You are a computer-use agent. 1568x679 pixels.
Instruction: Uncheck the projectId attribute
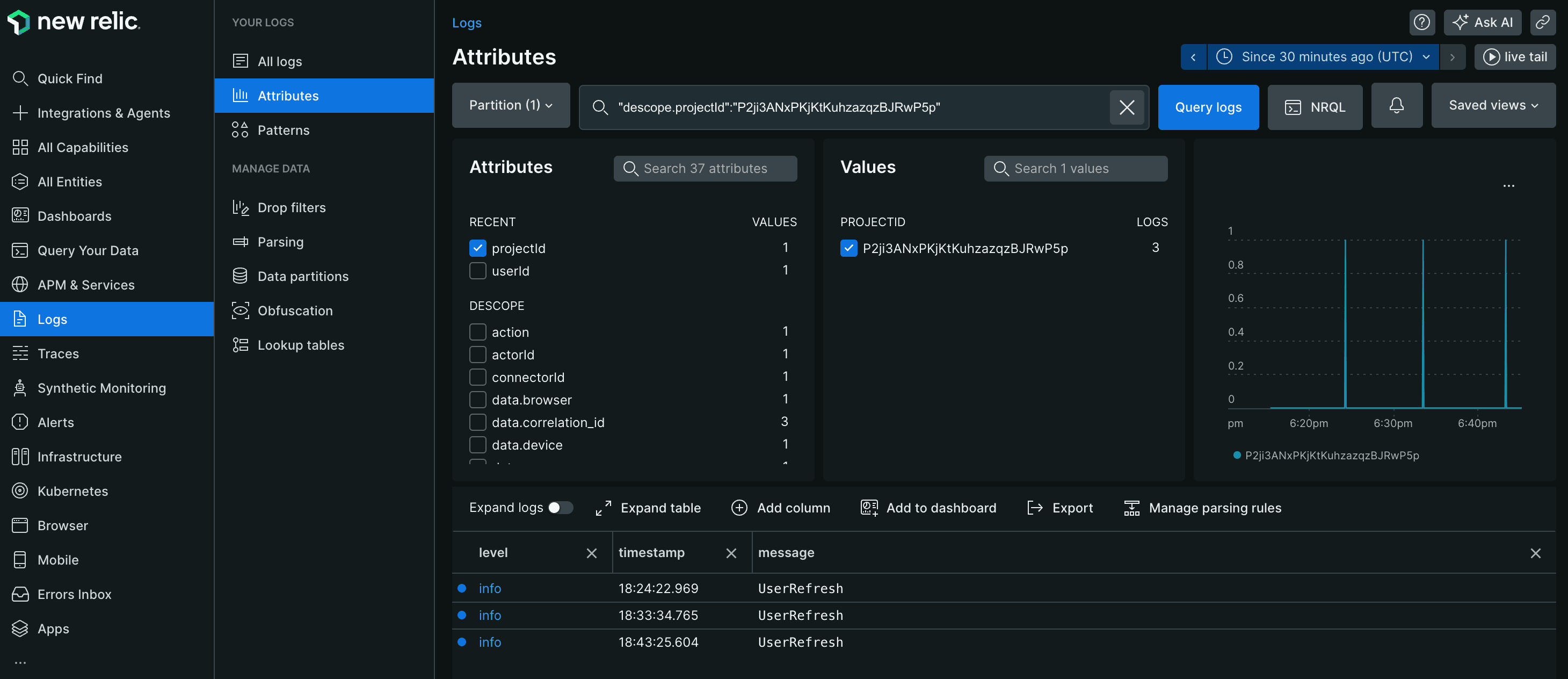click(478, 248)
